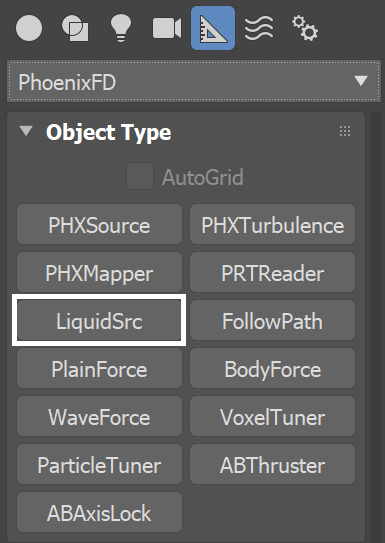Screen dimensions: 385x543
Task: Open the PhoenixFD category dropdown
Action: (194, 82)
